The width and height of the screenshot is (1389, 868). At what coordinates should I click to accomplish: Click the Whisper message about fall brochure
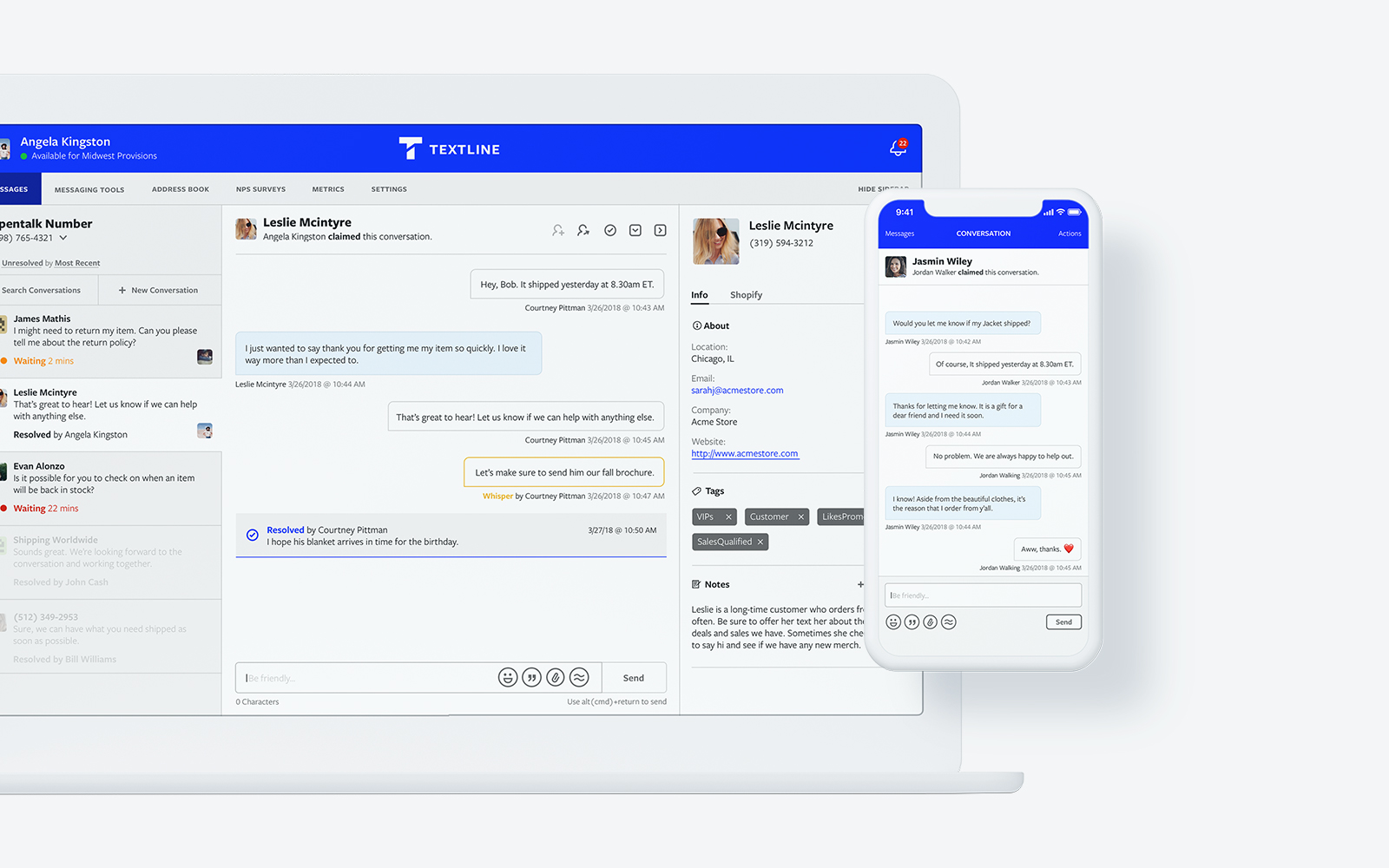tap(564, 472)
